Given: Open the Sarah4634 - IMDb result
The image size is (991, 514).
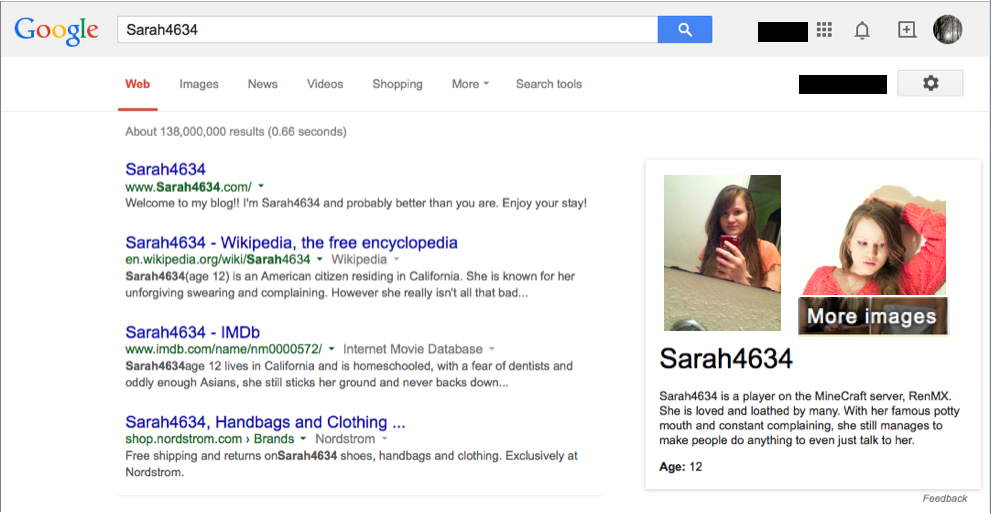Looking at the screenshot, I should click(192, 332).
